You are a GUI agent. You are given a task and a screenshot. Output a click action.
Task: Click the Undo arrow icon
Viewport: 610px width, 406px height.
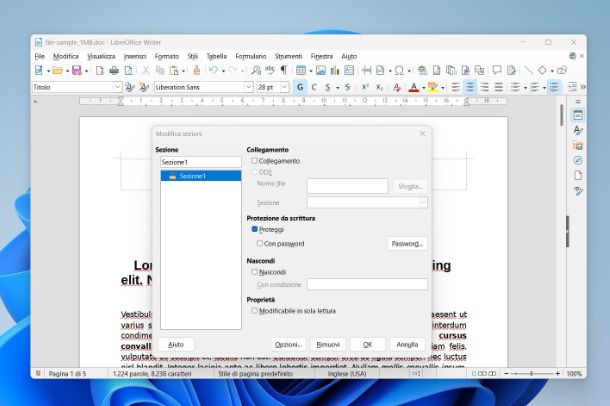click(213, 70)
